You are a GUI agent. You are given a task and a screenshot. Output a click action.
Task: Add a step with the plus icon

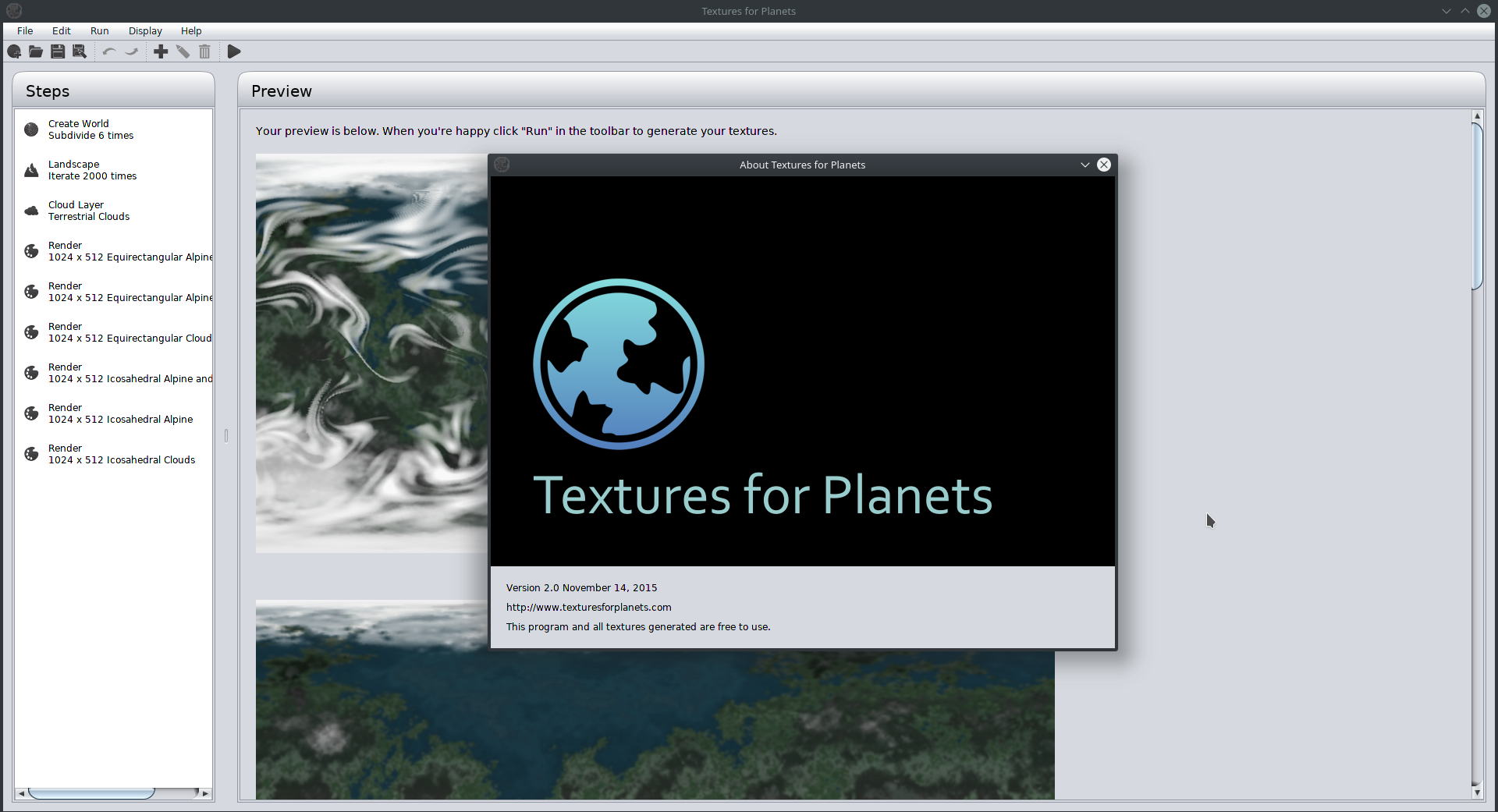pos(161,51)
